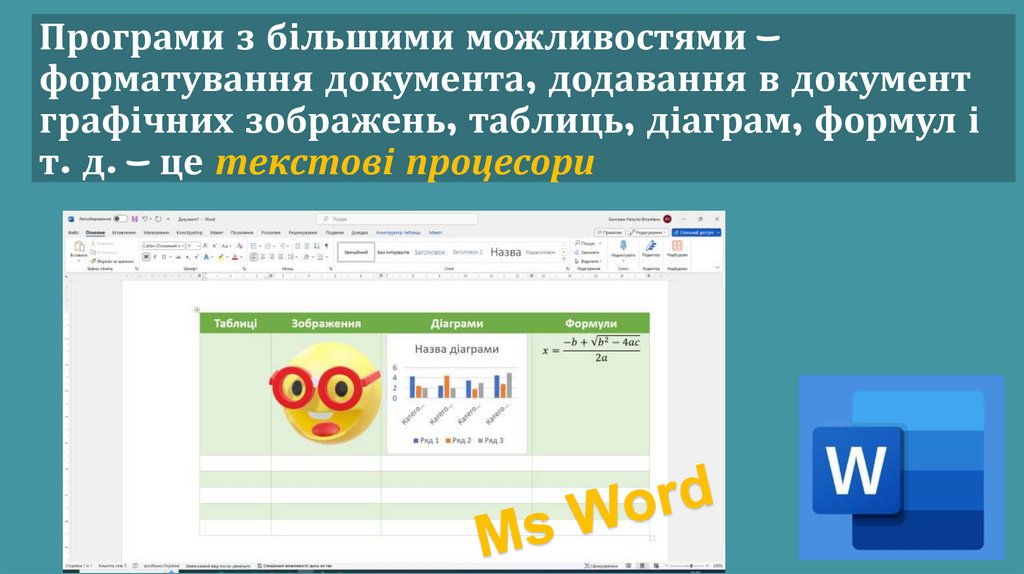
Task: Click the blue Спільний доступ share button
Action: (x=696, y=232)
